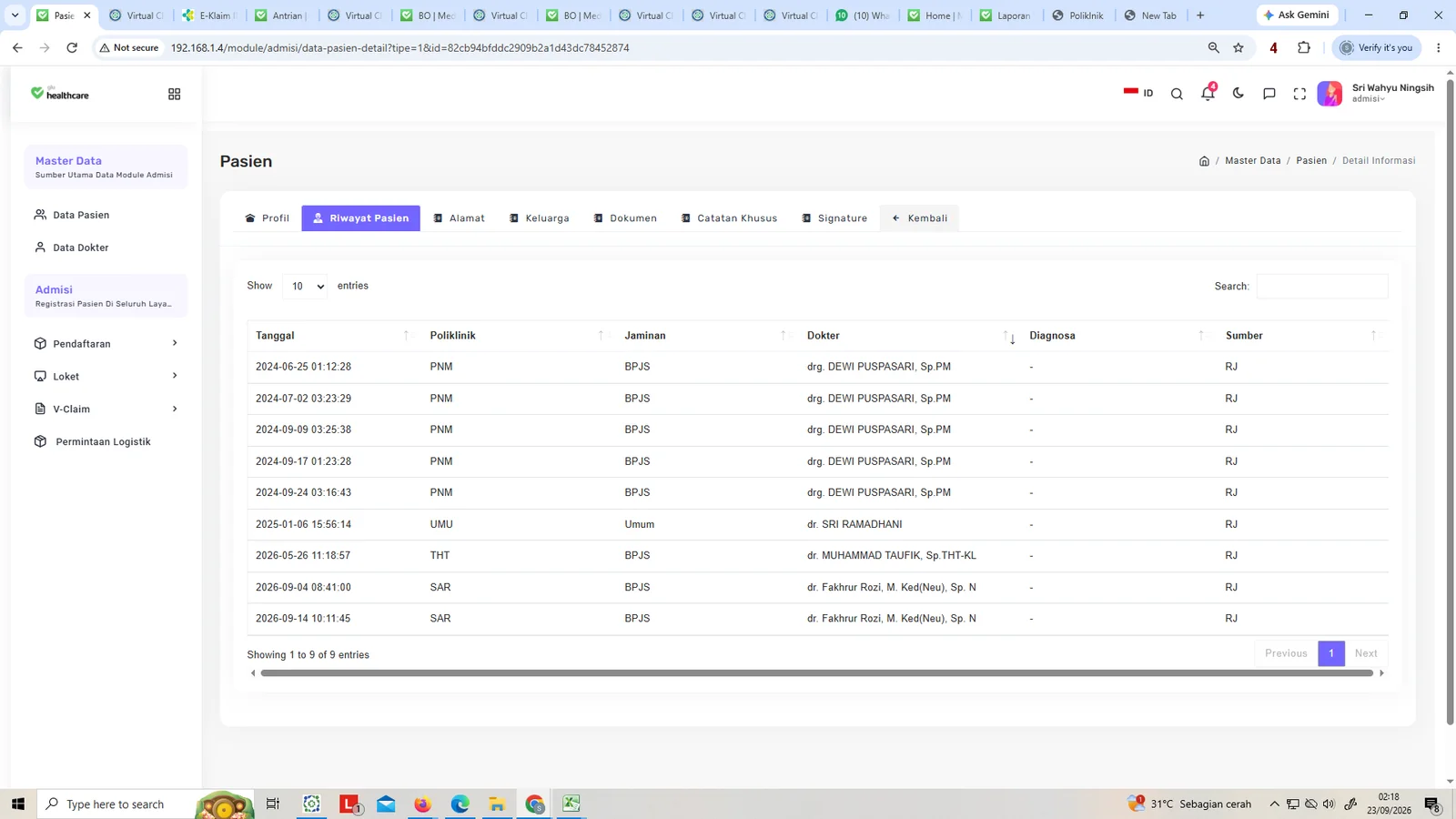
Task: Expand the Pendaftaran menu
Action: [x=106, y=344]
